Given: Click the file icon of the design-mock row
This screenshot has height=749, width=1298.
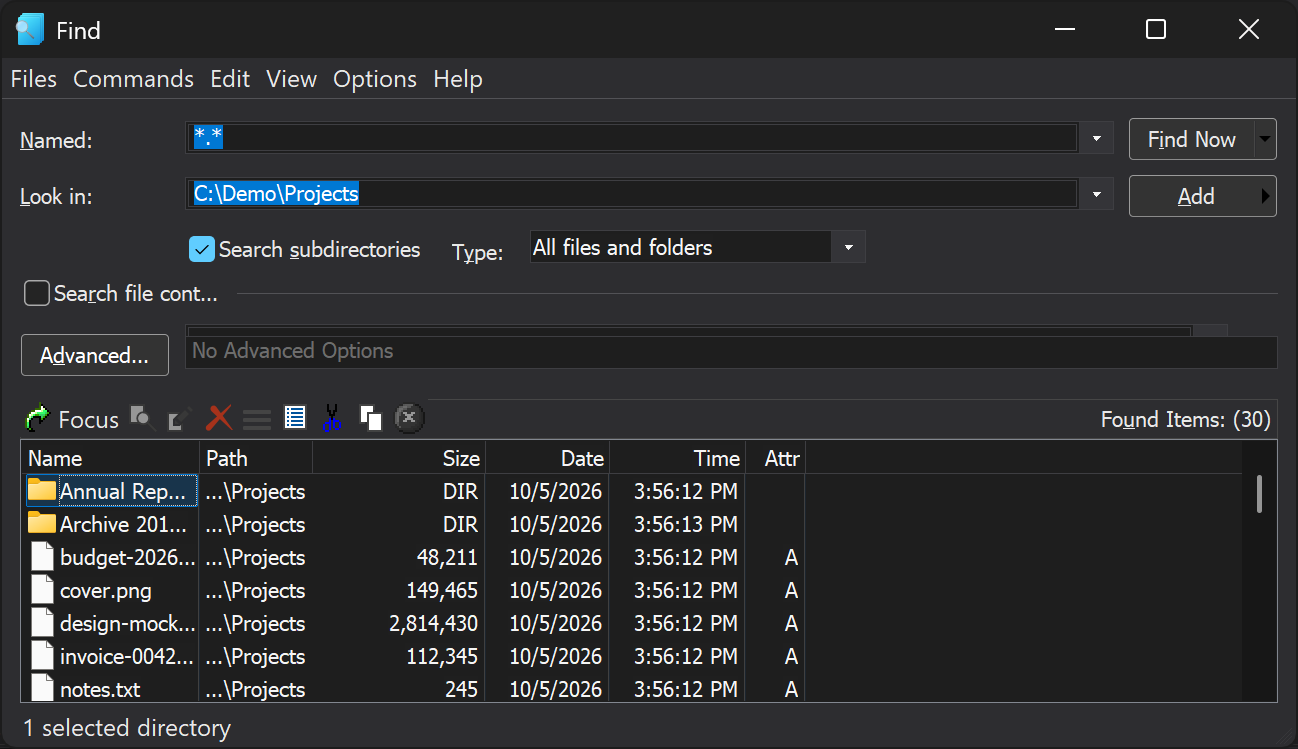Looking at the screenshot, I should 42,623.
